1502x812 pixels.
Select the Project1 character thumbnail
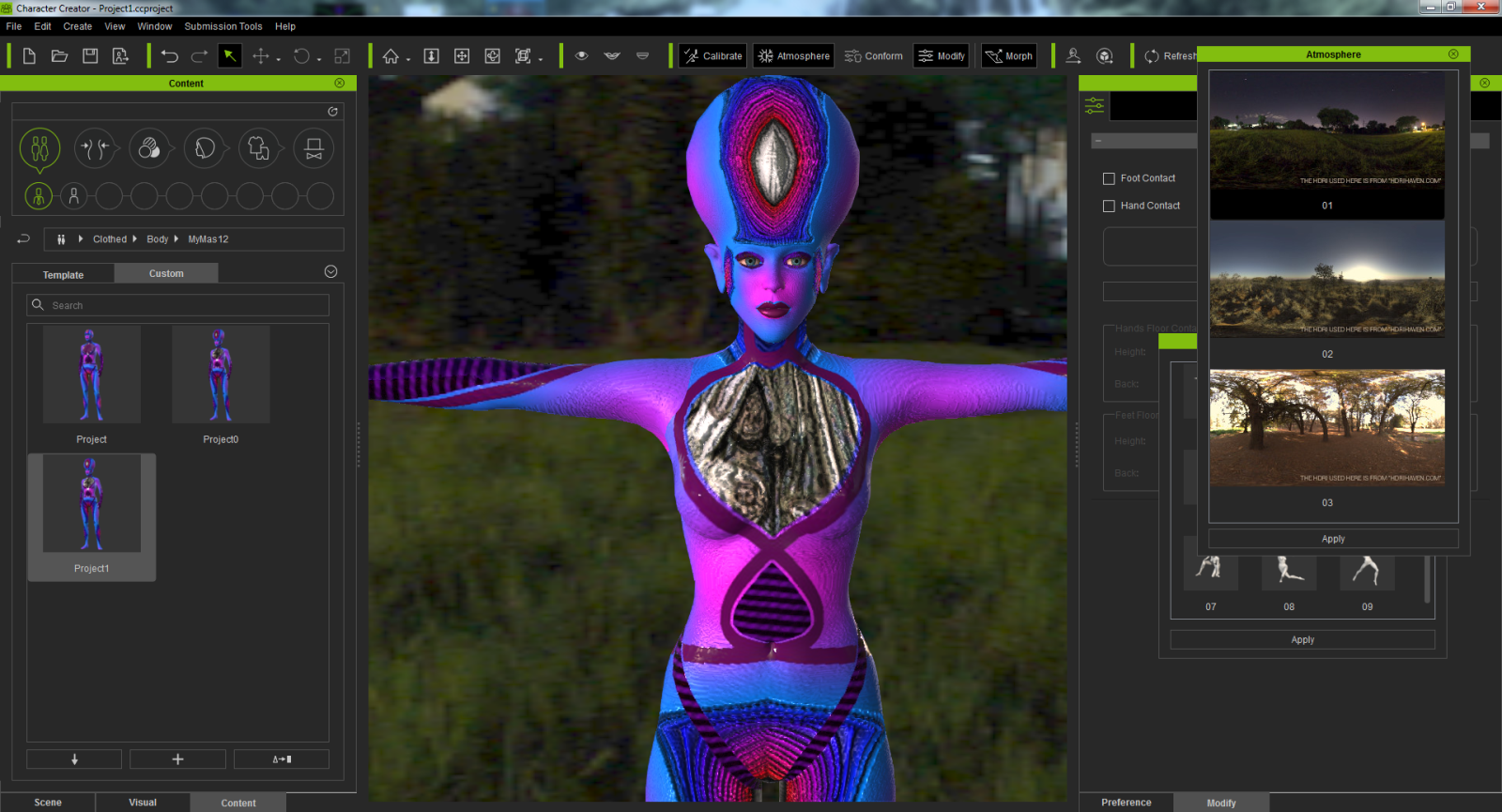(x=91, y=504)
